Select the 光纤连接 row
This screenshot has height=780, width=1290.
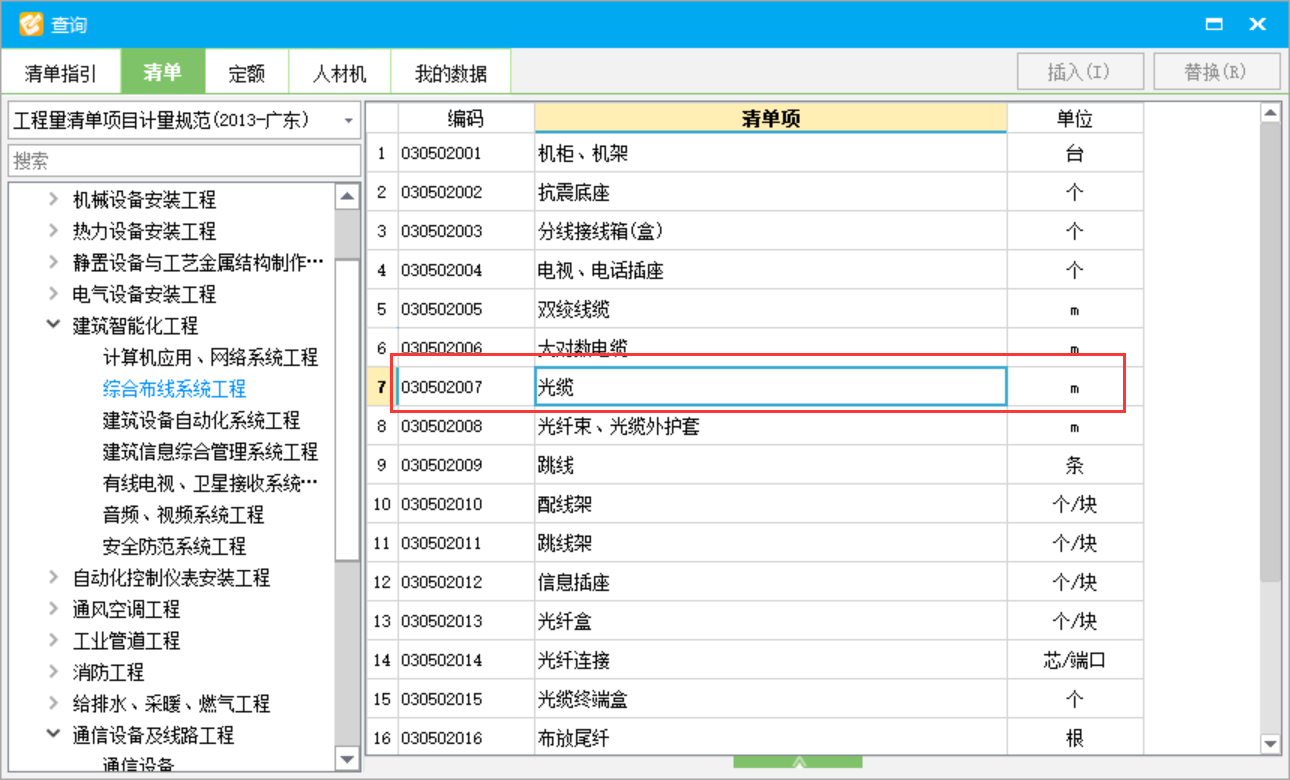[x=755, y=660]
